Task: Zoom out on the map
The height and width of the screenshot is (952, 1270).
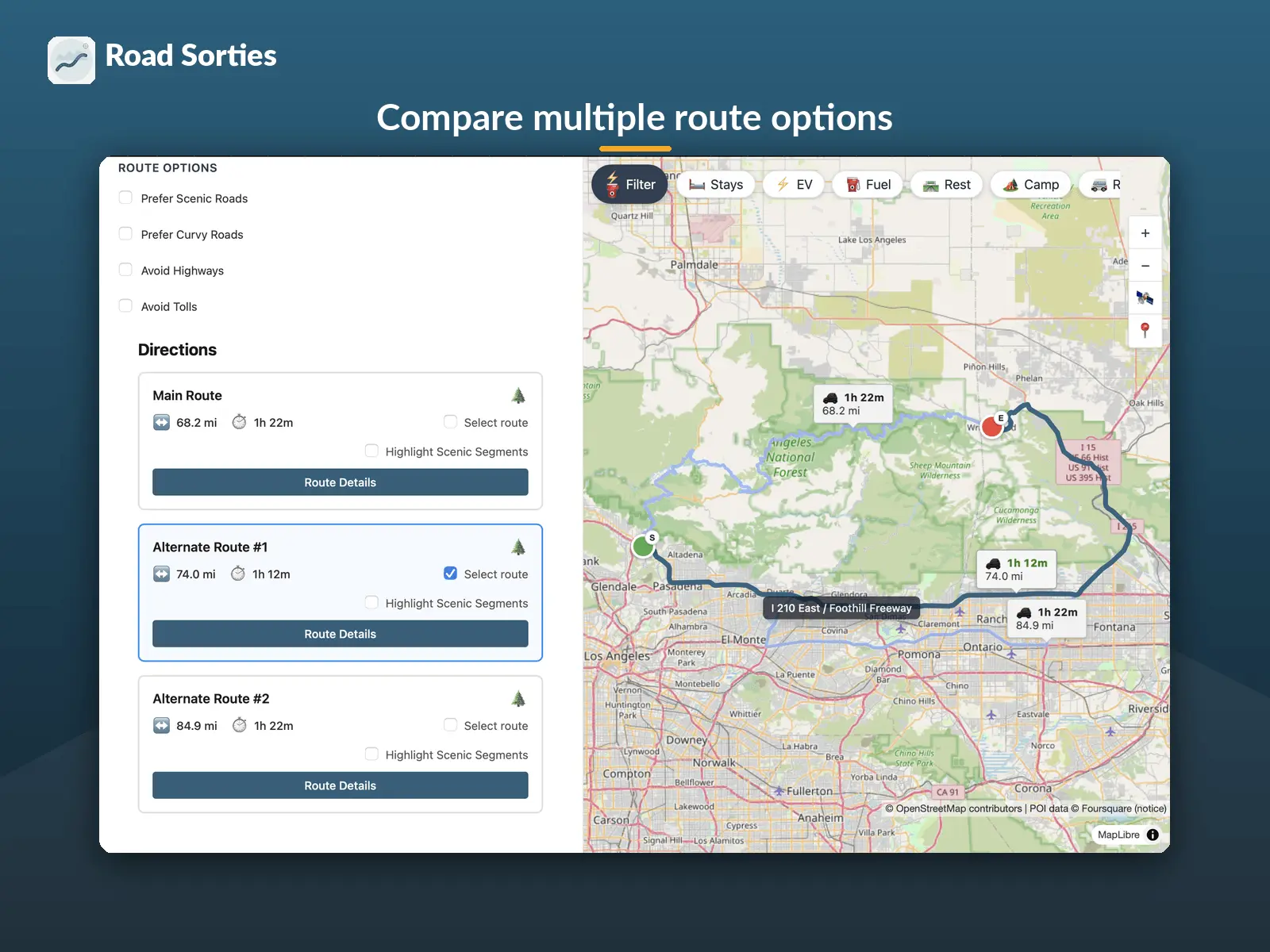Action: [x=1145, y=266]
